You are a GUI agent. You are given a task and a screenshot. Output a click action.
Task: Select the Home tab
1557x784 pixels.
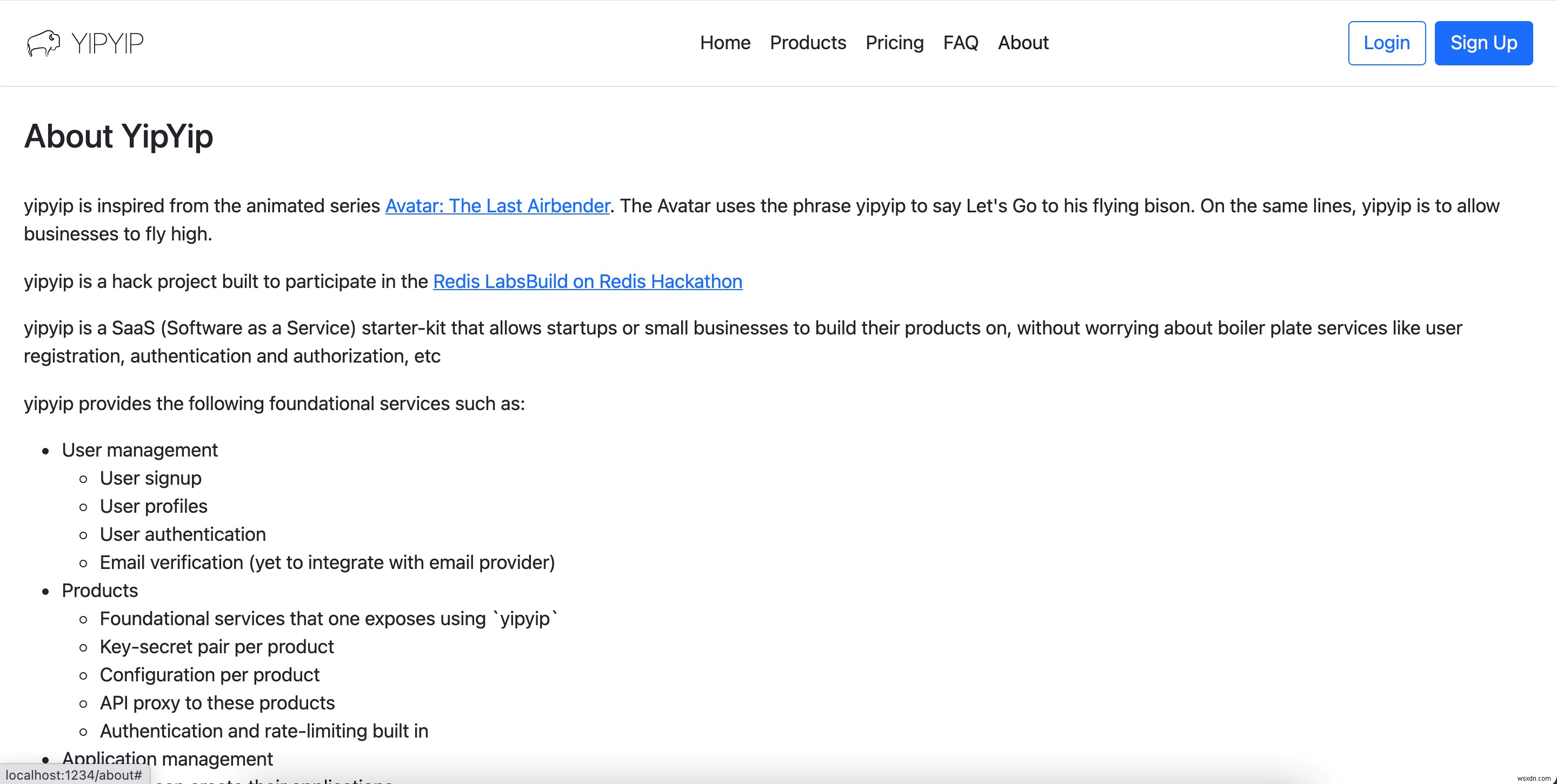725,43
